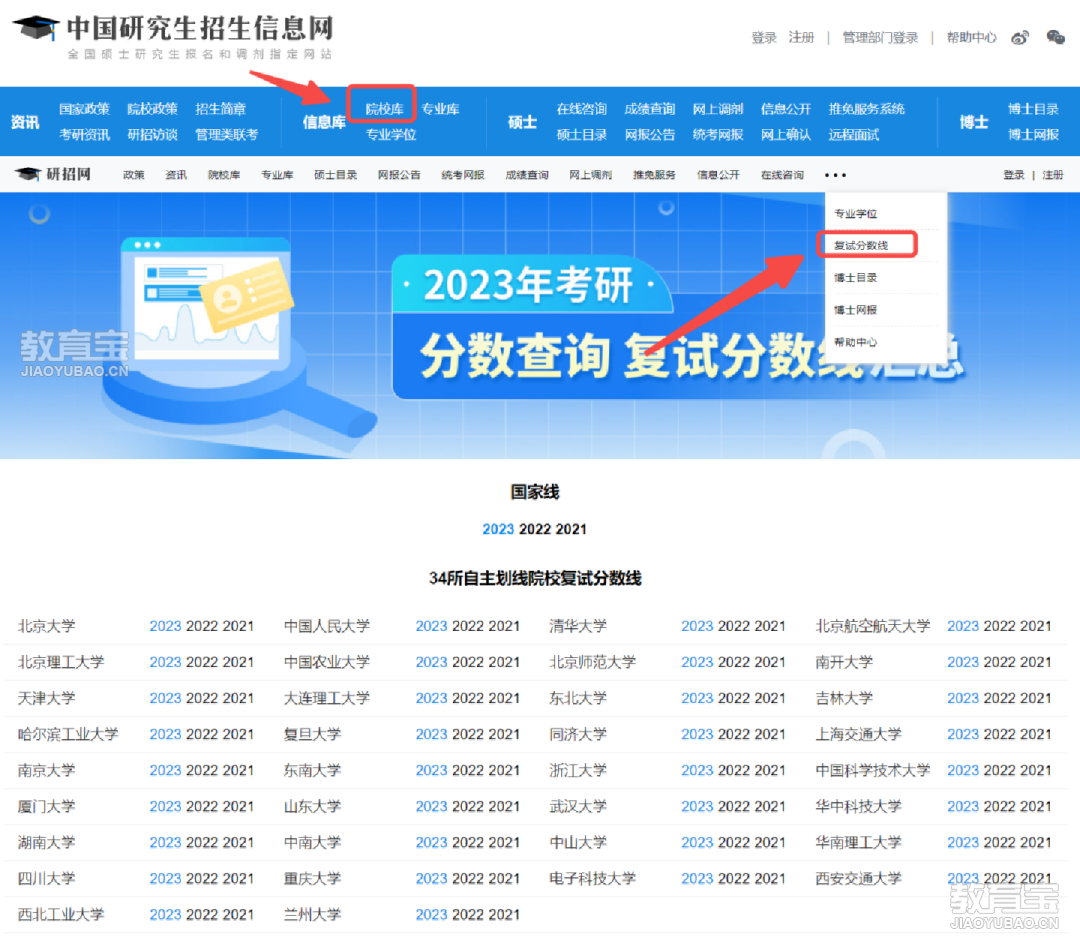Choose 复试分数线 from the dropdown menu
Image resolution: width=1080 pixels, height=952 pixels.
click(861, 245)
